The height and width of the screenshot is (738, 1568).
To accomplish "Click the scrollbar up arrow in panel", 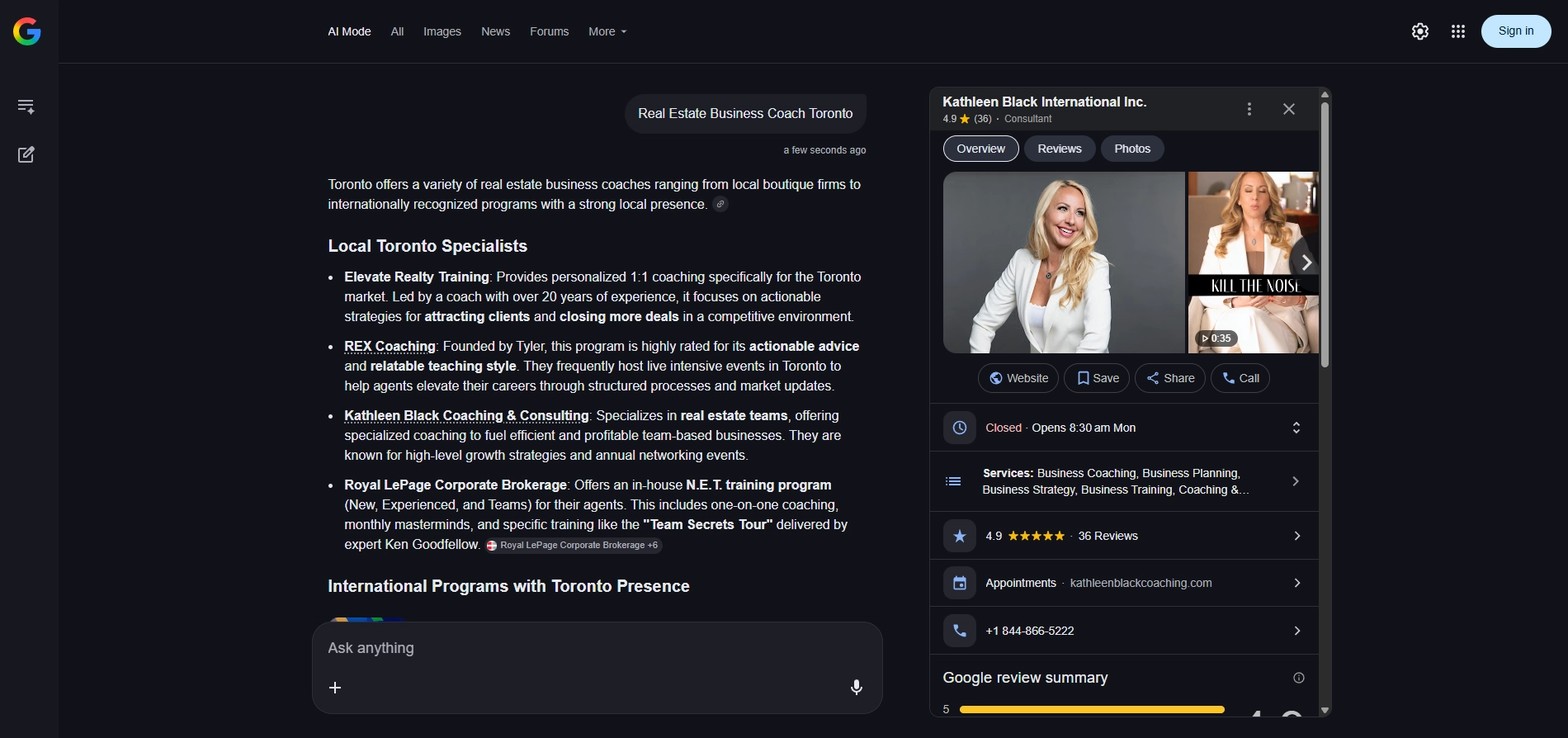I will coord(1325,94).
